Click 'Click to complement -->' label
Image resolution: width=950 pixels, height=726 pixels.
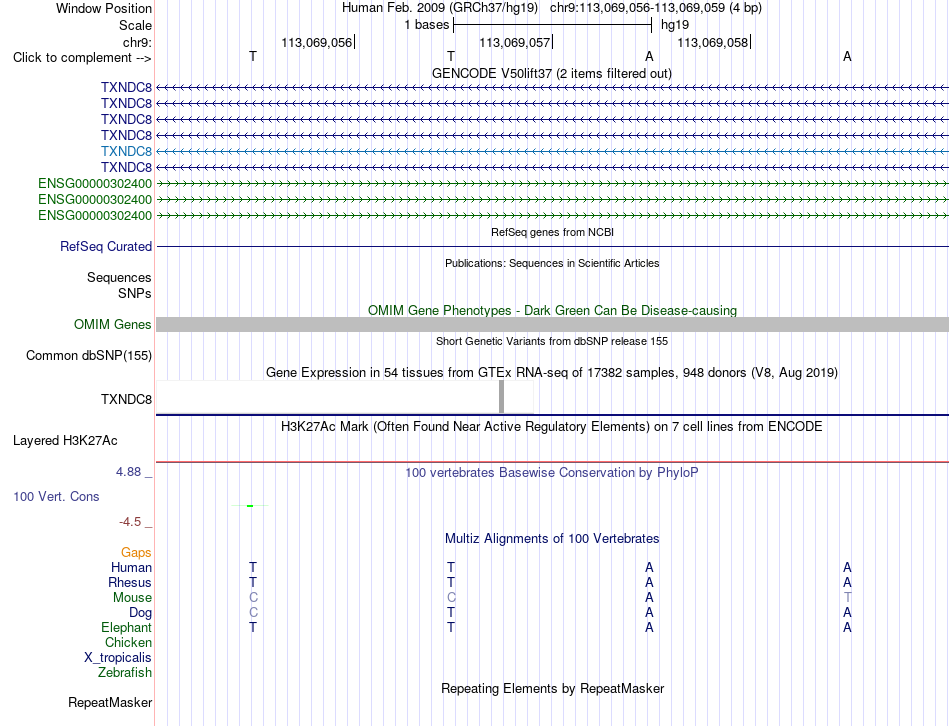pos(82,58)
